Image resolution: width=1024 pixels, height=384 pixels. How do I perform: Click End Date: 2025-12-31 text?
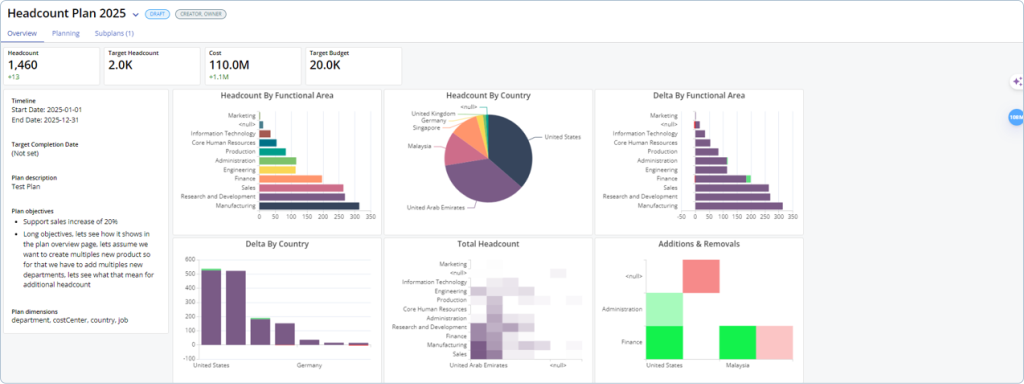click(x=45, y=120)
